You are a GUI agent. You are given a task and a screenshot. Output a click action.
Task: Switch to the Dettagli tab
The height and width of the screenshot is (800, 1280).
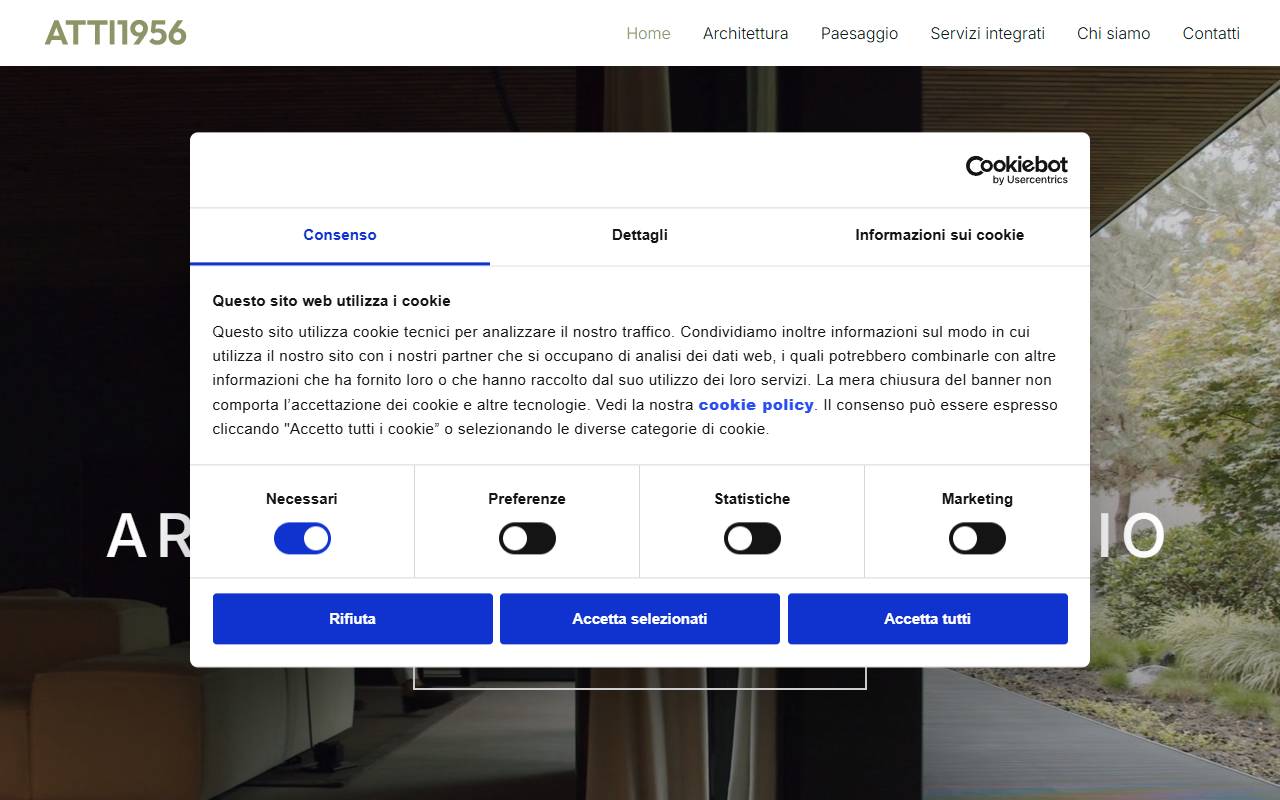tap(640, 236)
